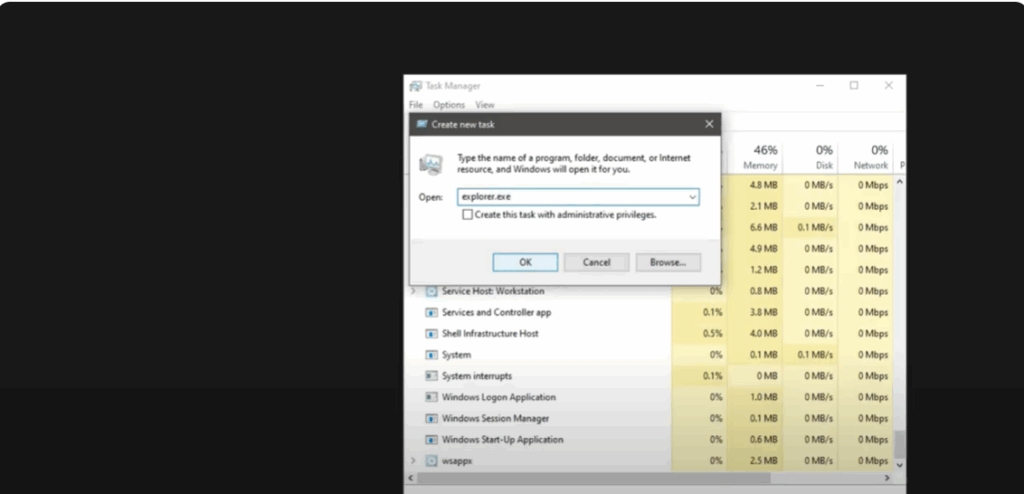Screen dimensions: 1024x494
Task: Click the wsappx gear icon
Action: click(431, 461)
